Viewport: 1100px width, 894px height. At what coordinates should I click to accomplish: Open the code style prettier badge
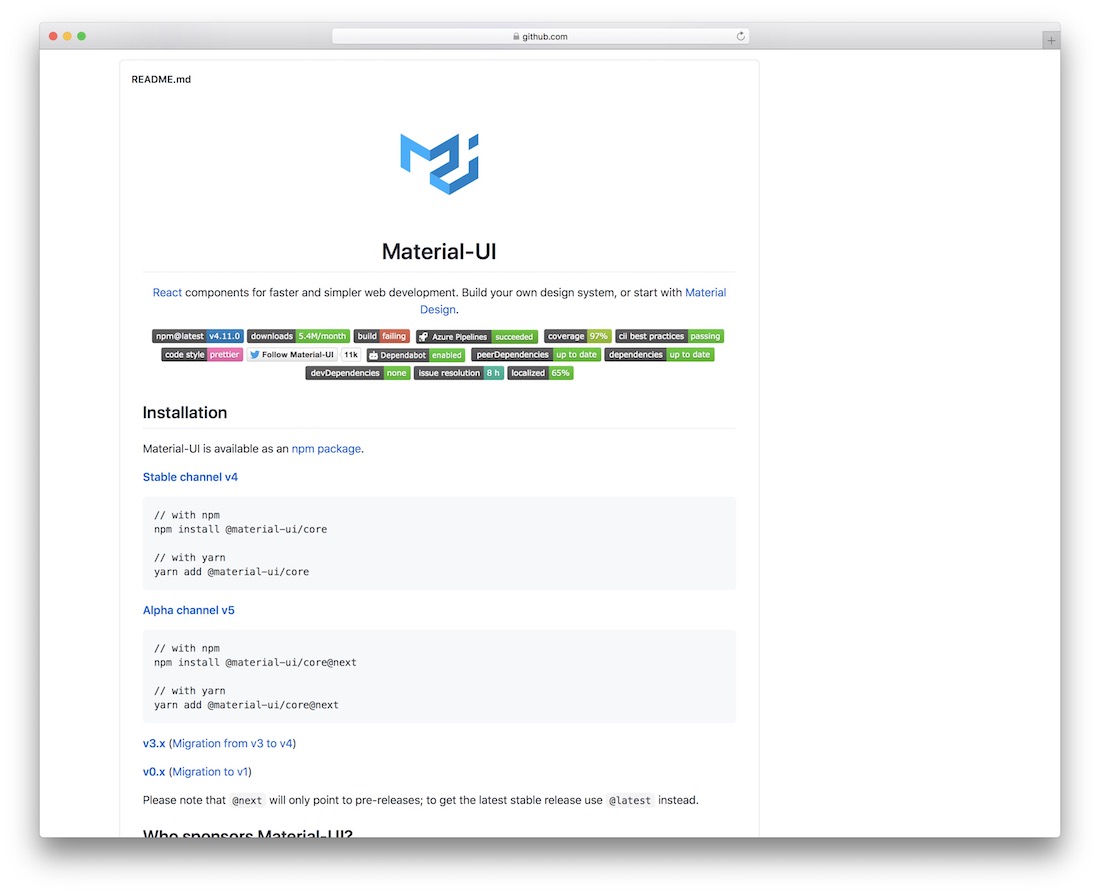point(202,354)
